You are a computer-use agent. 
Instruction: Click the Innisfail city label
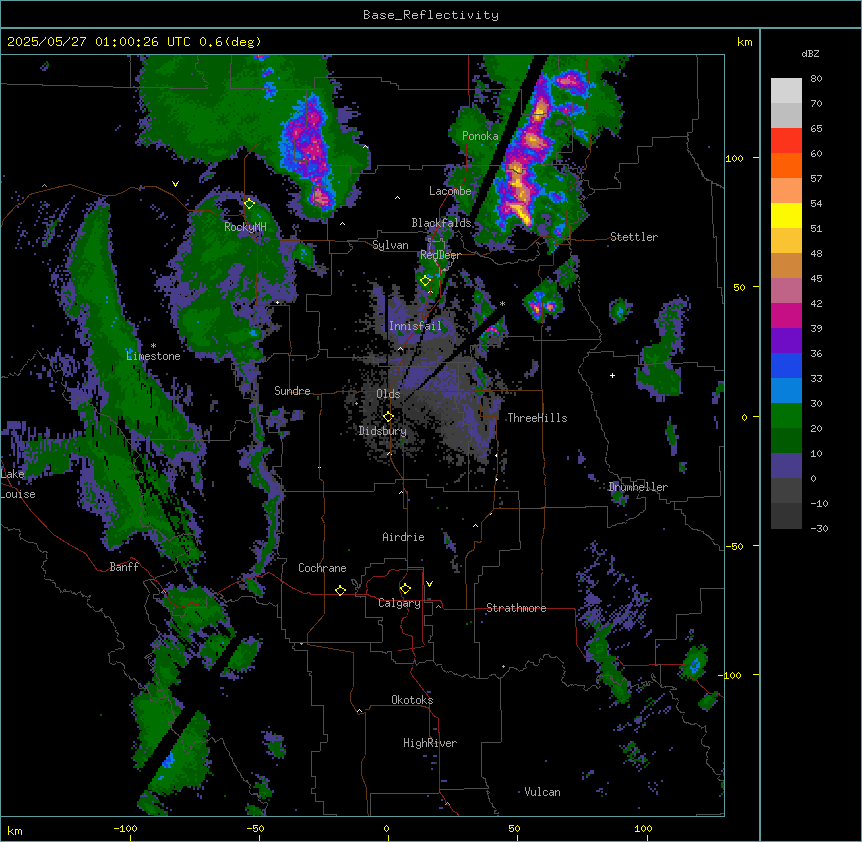click(415, 326)
